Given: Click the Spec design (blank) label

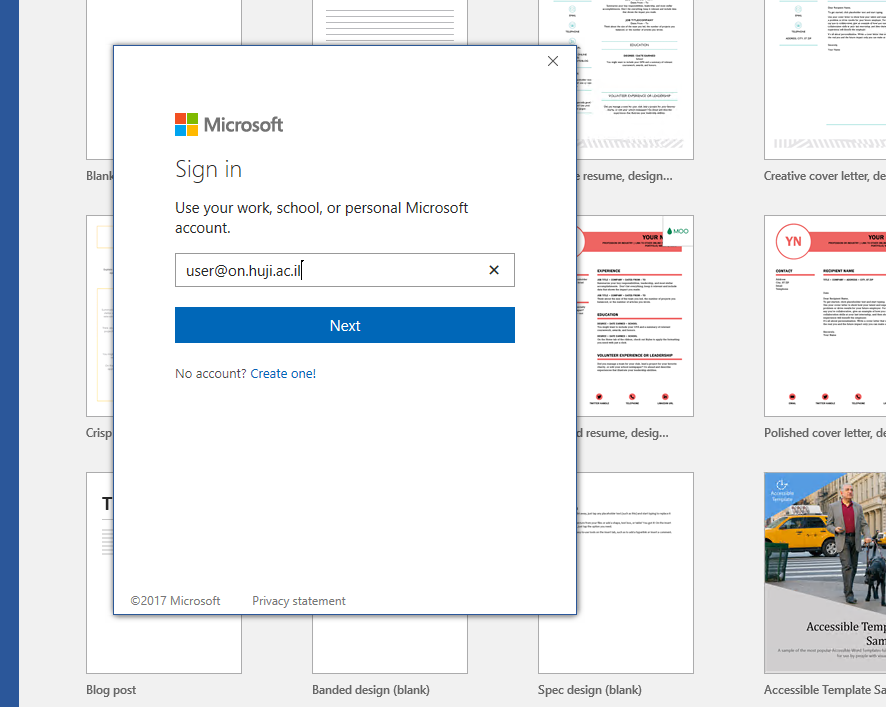Looking at the screenshot, I should click(589, 690).
